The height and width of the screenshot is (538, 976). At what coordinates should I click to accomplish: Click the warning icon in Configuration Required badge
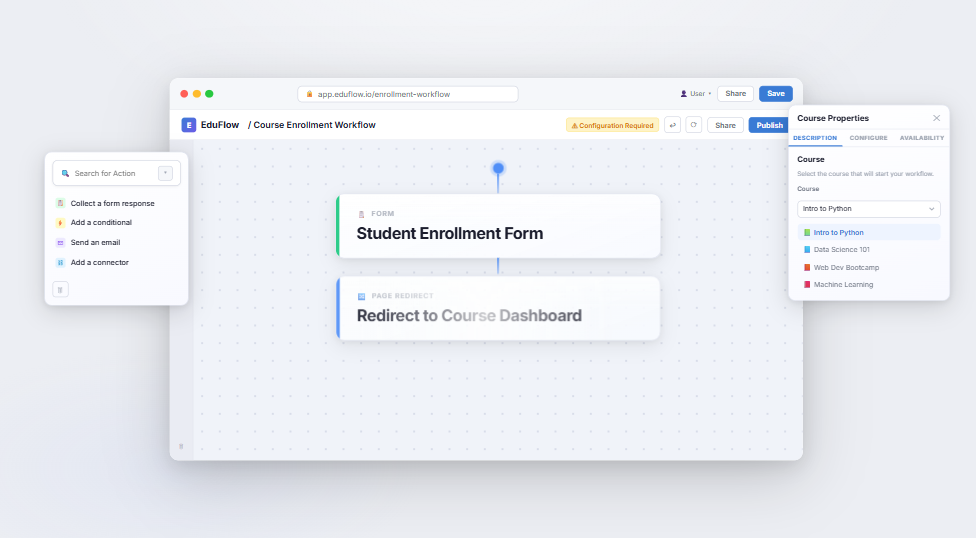pos(575,126)
